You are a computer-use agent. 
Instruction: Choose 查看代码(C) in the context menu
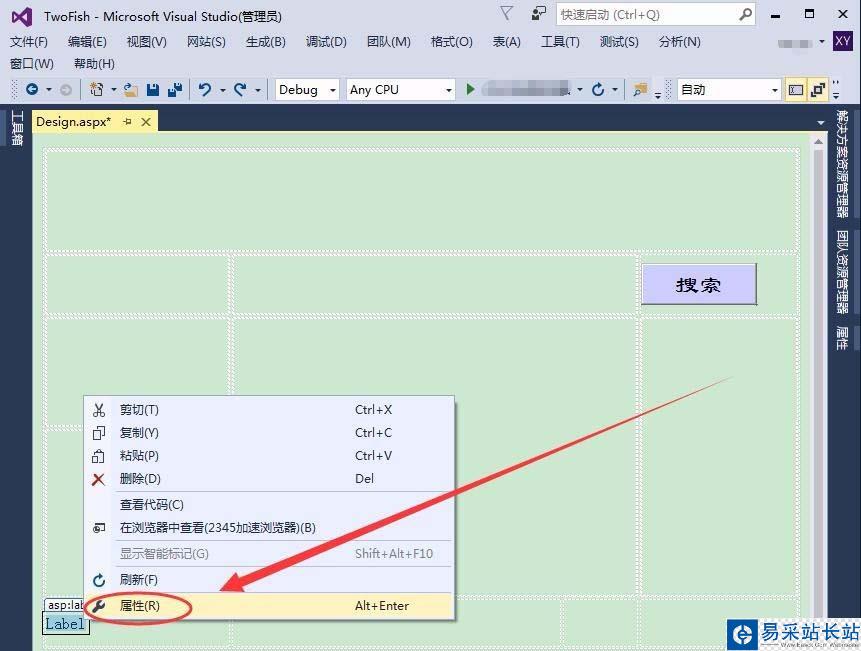(x=269, y=505)
